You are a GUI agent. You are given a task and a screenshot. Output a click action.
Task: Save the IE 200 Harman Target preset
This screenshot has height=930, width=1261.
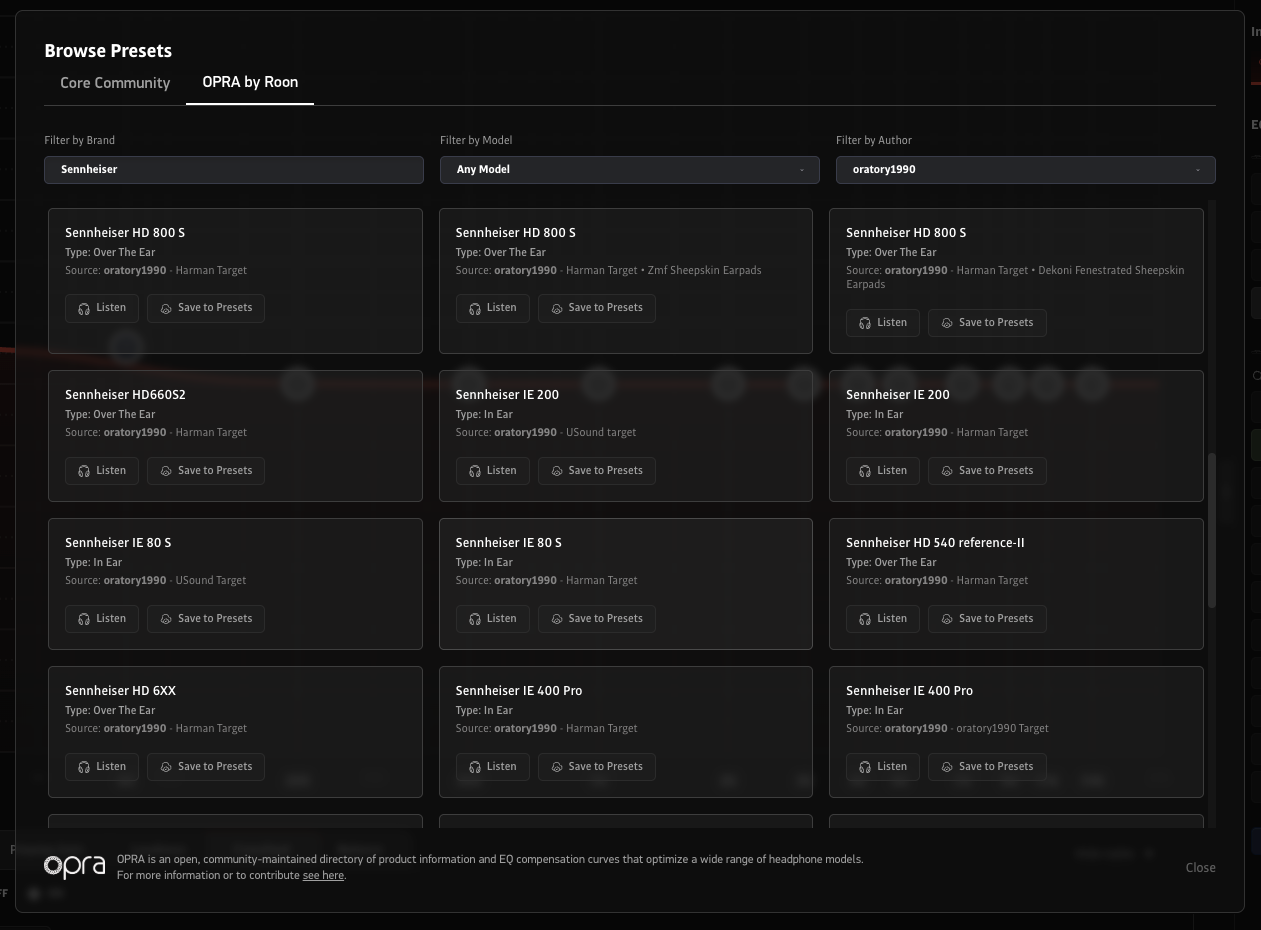[987, 471]
